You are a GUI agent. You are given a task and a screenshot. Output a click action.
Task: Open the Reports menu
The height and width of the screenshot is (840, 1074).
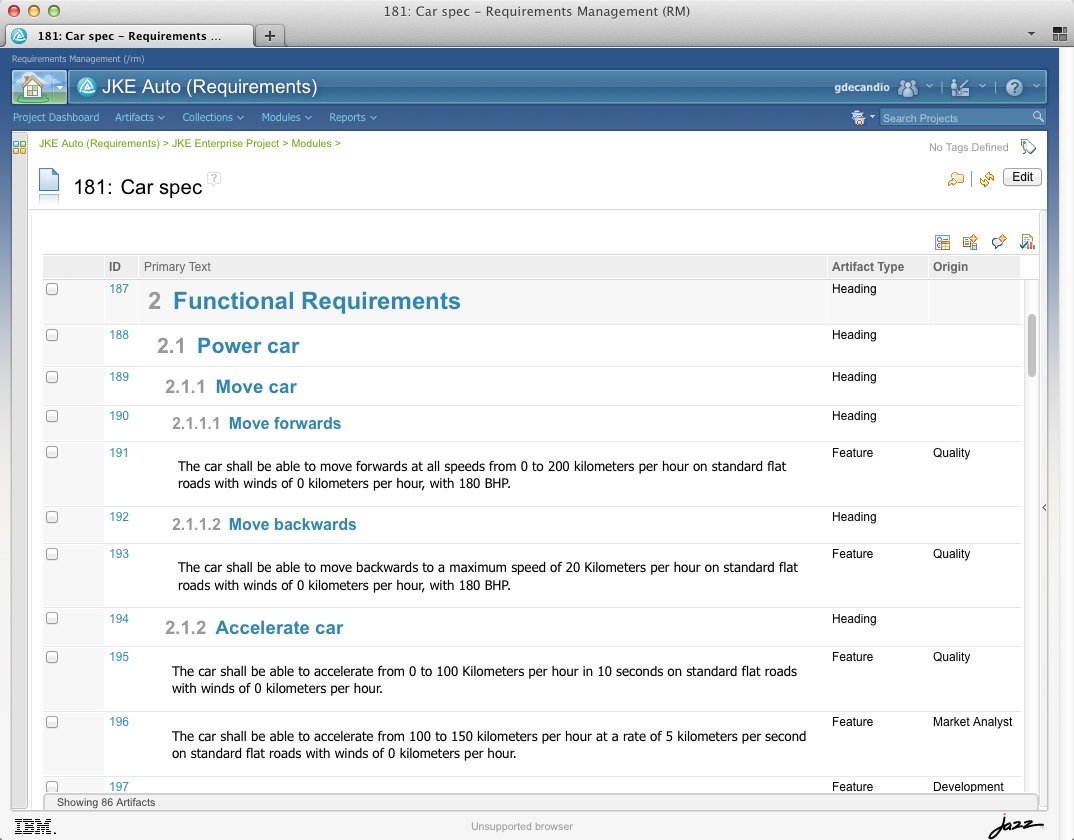pyautogui.click(x=352, y=117)
